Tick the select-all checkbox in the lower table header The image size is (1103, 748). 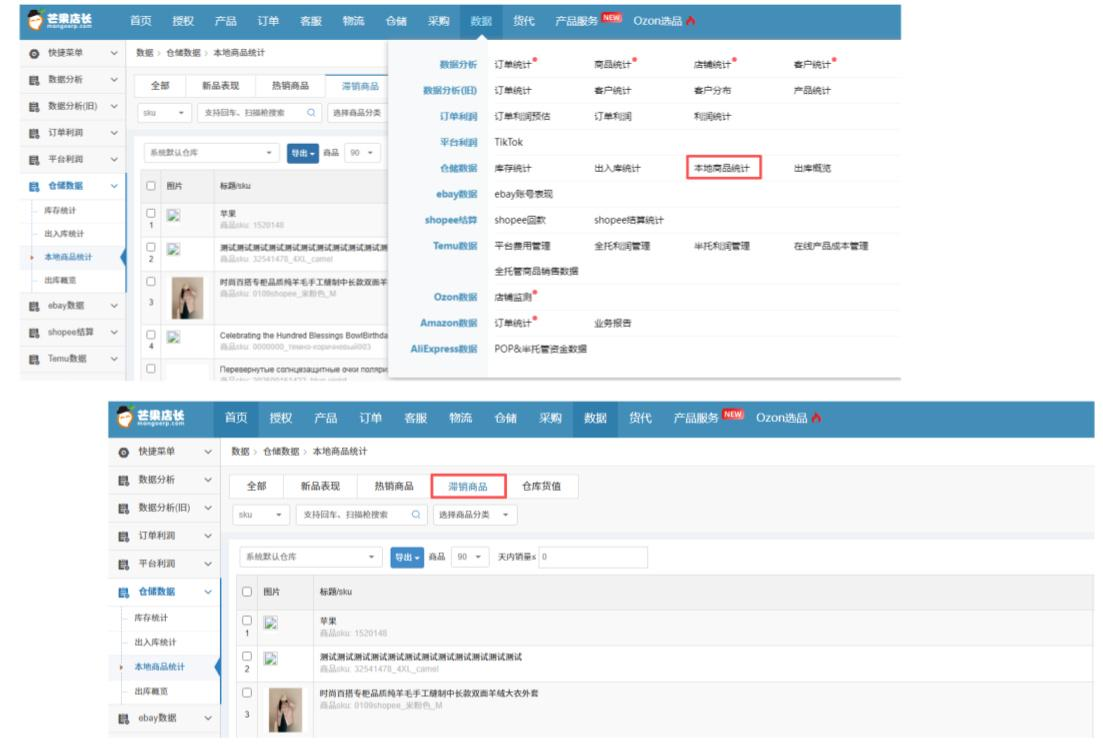click(x=247, y=592)
